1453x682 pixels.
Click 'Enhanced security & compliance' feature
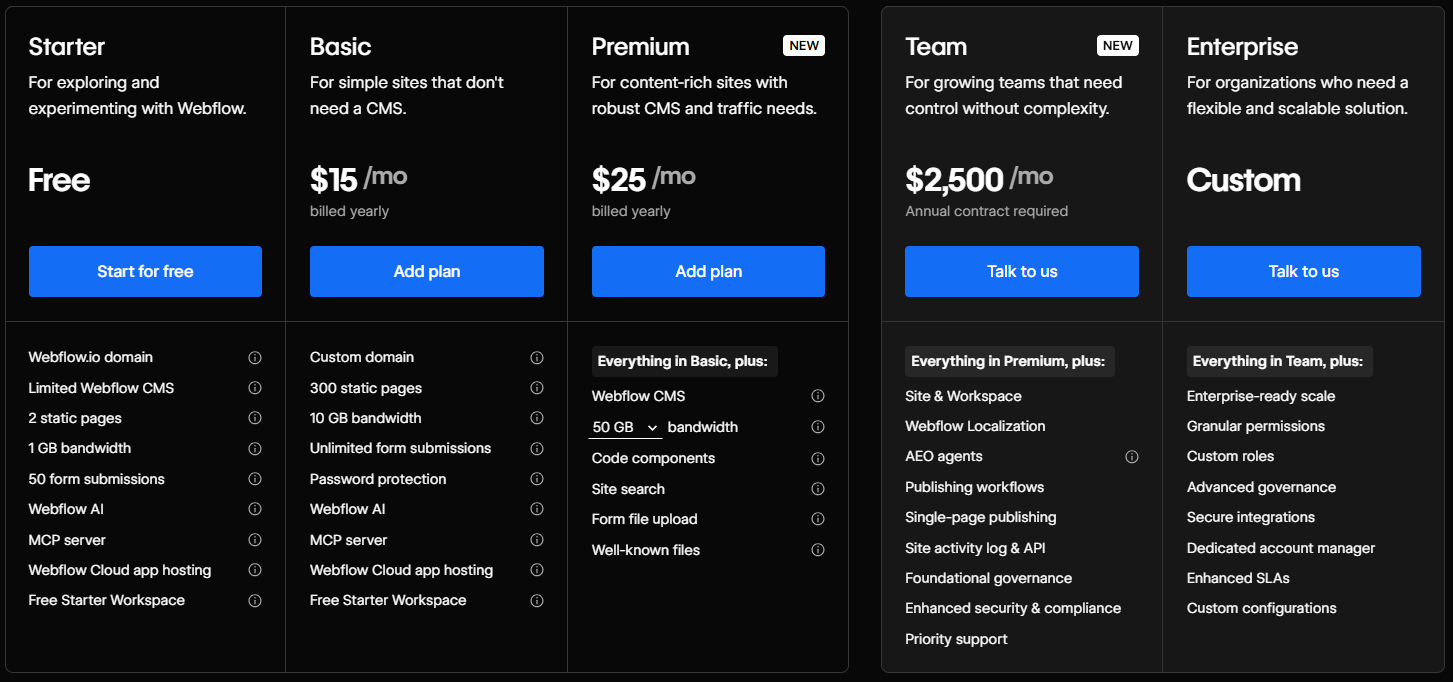tap(1013, 608)
